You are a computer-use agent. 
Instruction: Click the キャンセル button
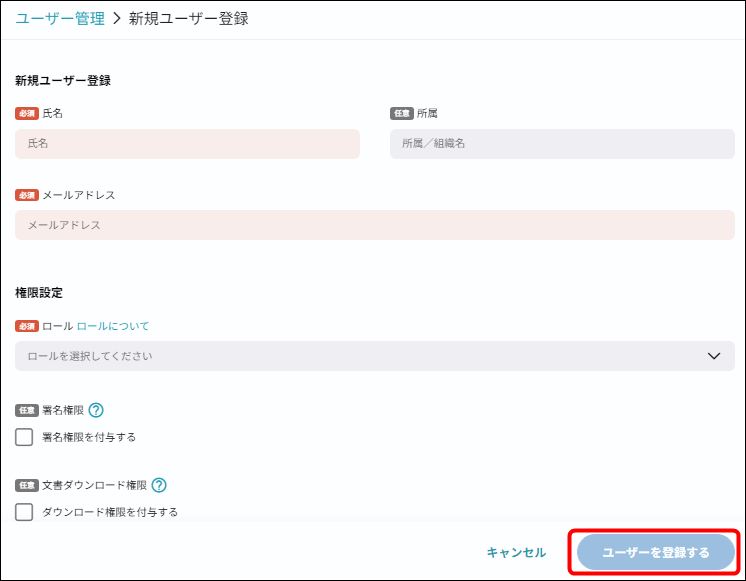pyautogui.click(x=516, y=552)
